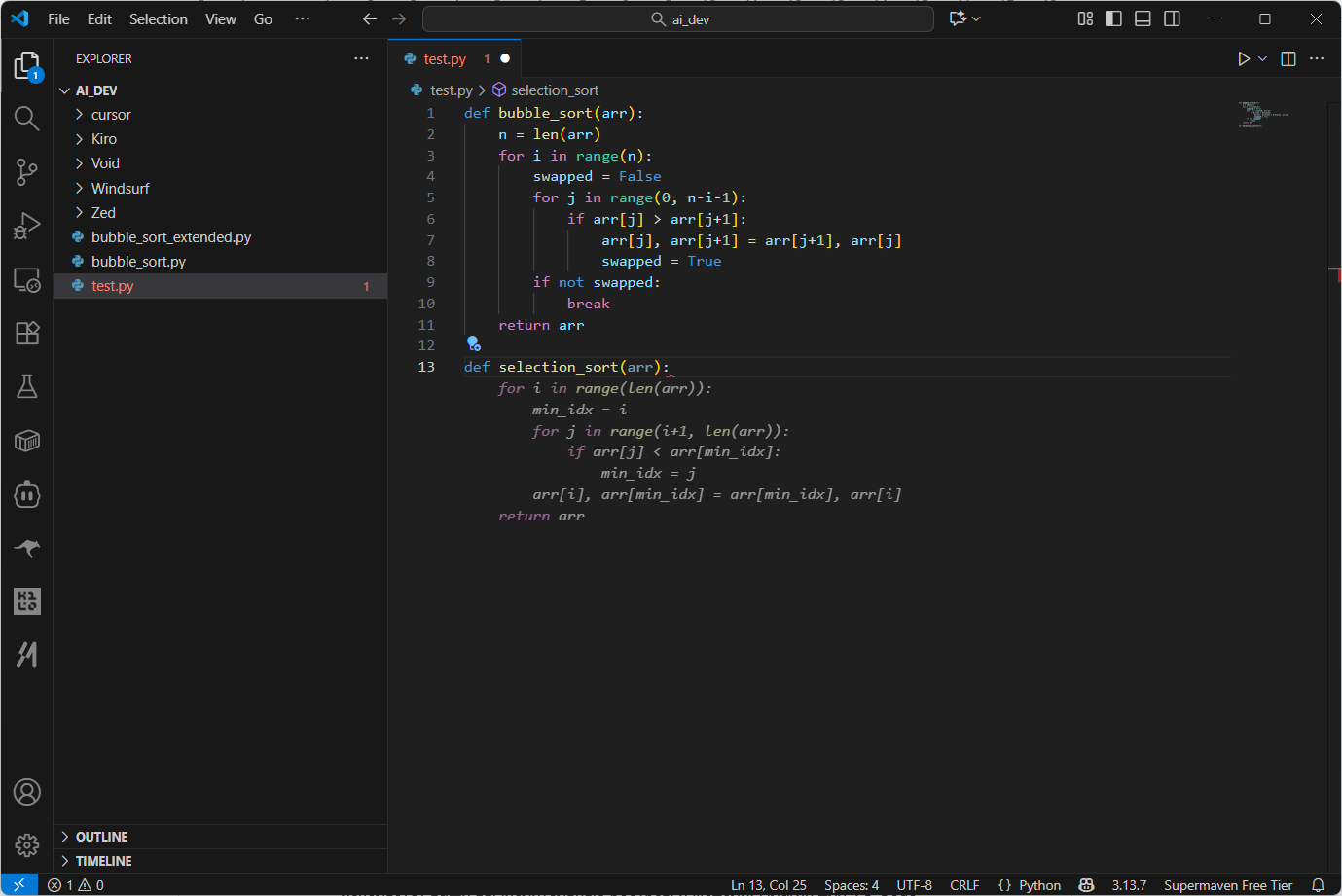Open the Run and Debug view
Image resolution: width=1342 pixels, height=896 pixels.
point(26,226)
